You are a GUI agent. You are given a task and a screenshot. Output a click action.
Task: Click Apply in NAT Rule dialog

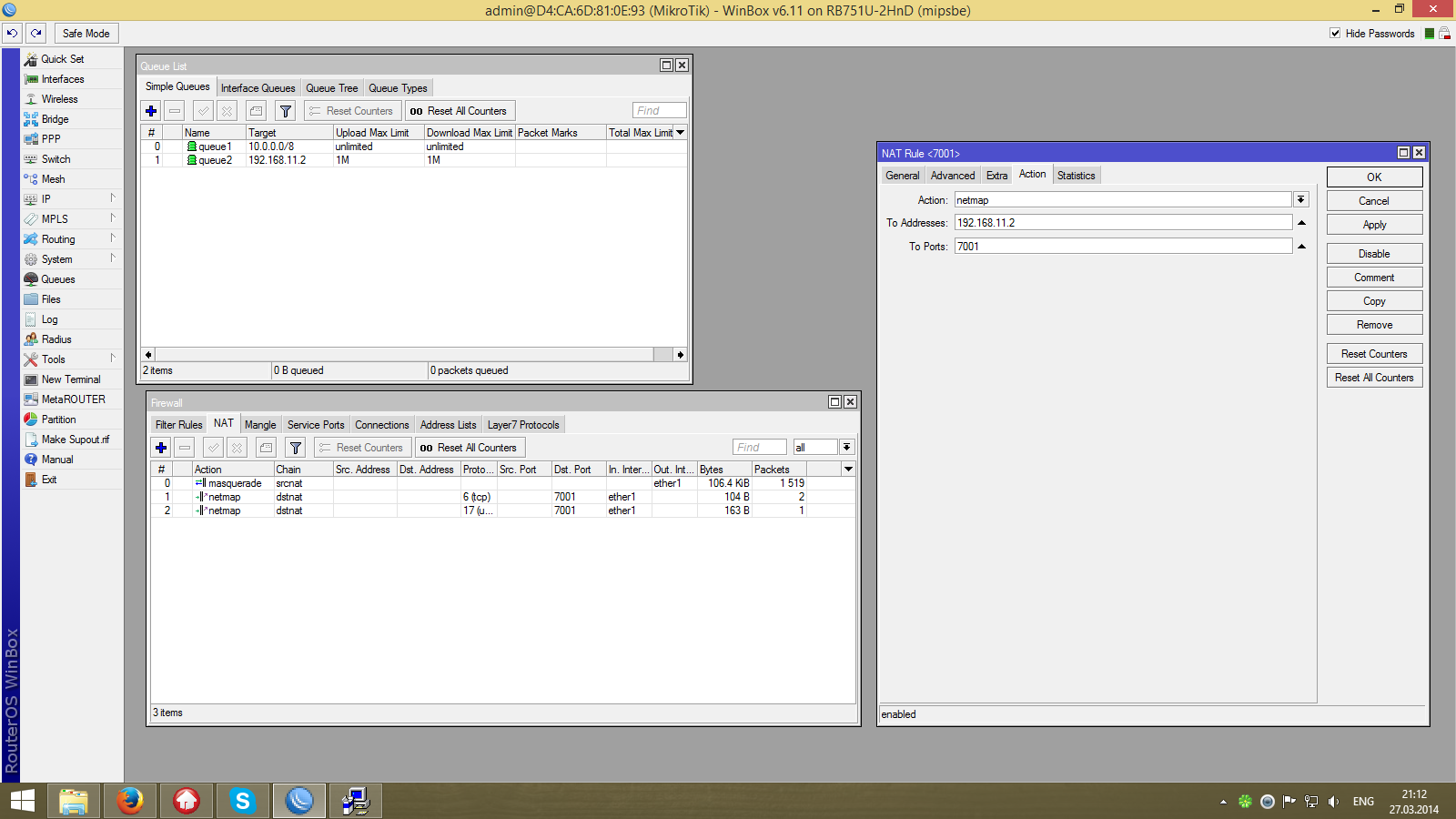[1374, 225]
